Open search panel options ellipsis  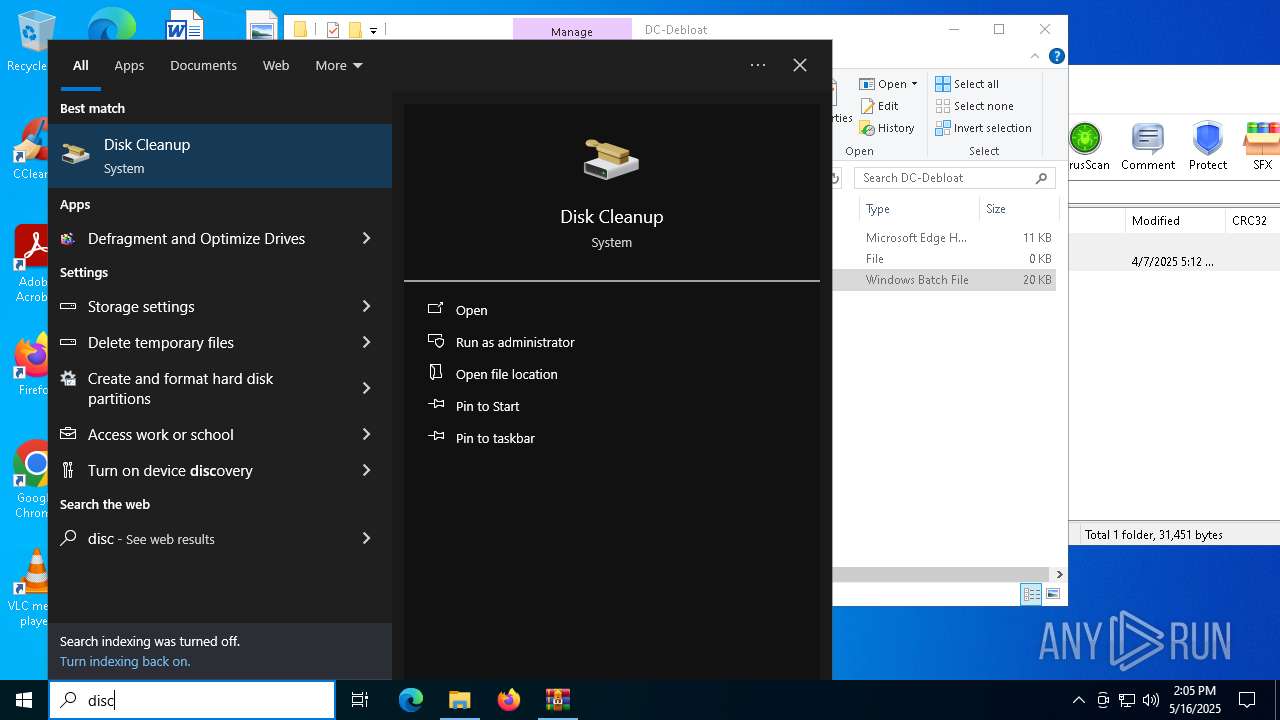point(758,65)
